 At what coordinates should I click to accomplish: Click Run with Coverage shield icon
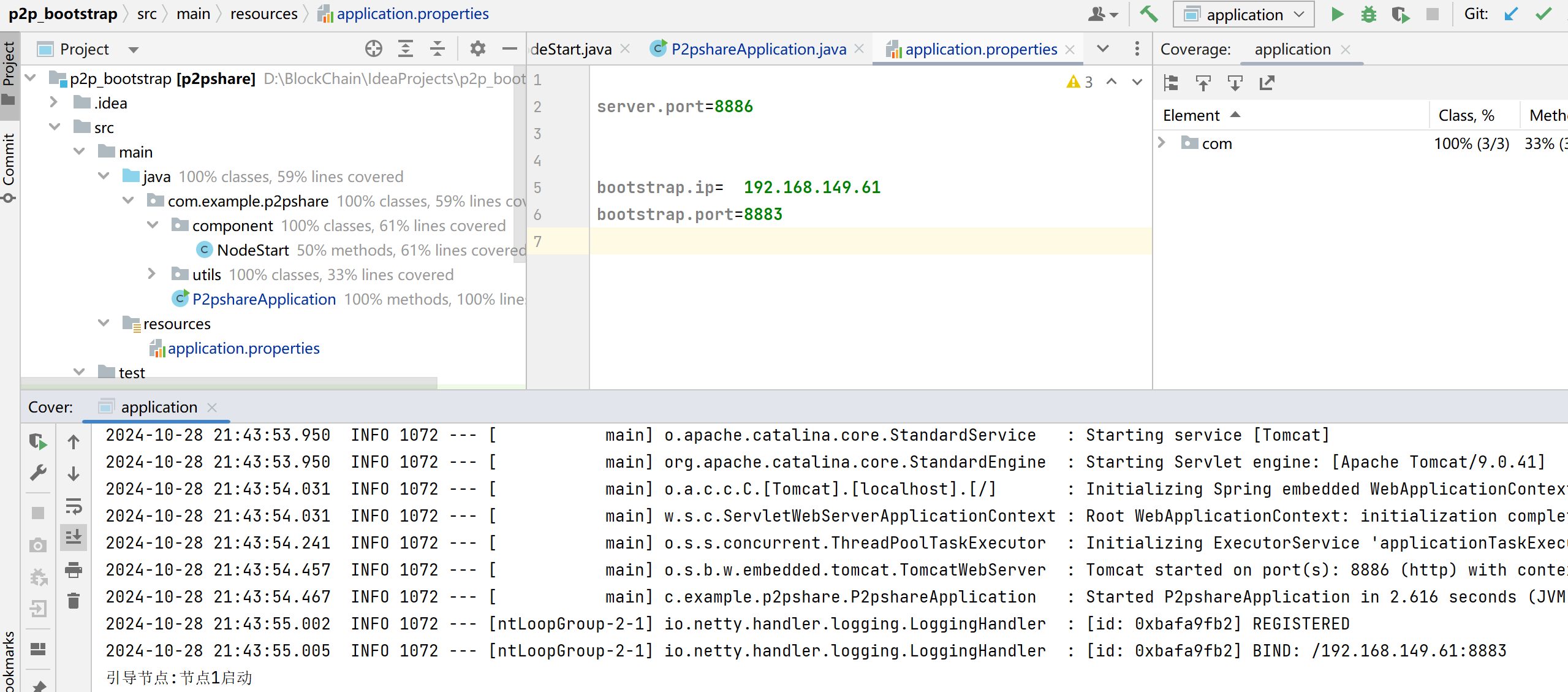click(x=1400, y=14)
